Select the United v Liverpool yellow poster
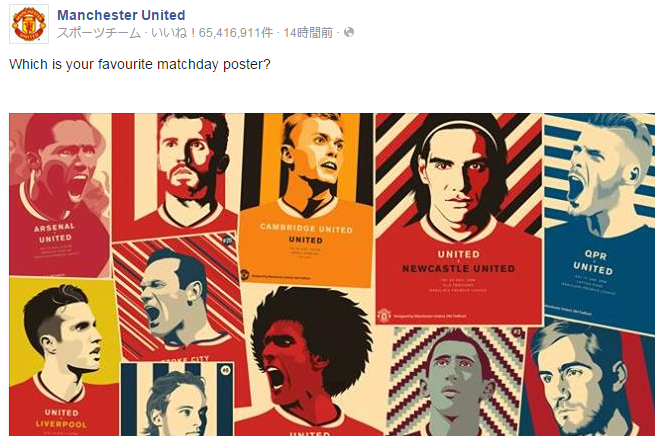Viewport: 655px width, 436px height. 63,357
